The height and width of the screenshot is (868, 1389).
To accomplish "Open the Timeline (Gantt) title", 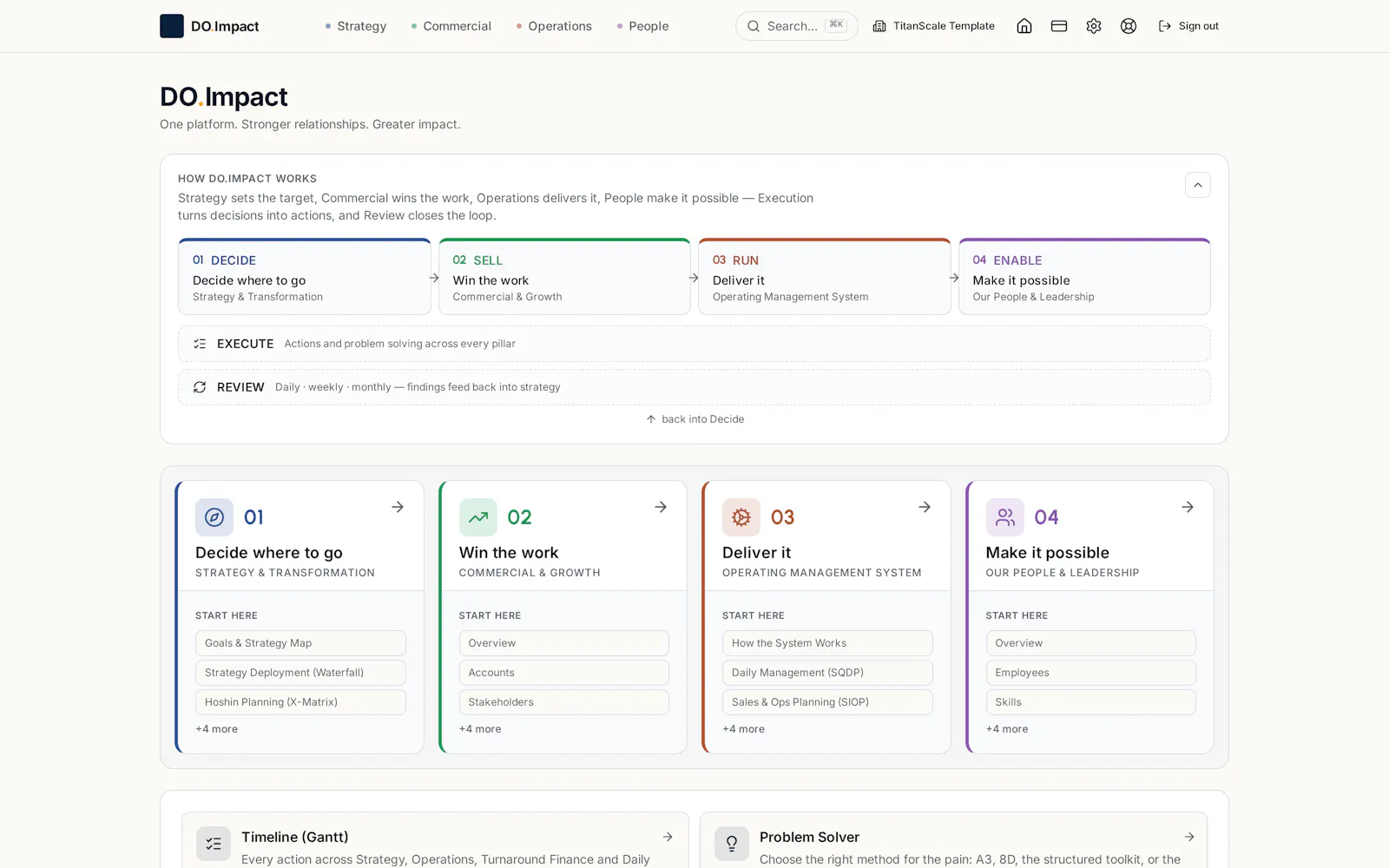I will [295, 837].
